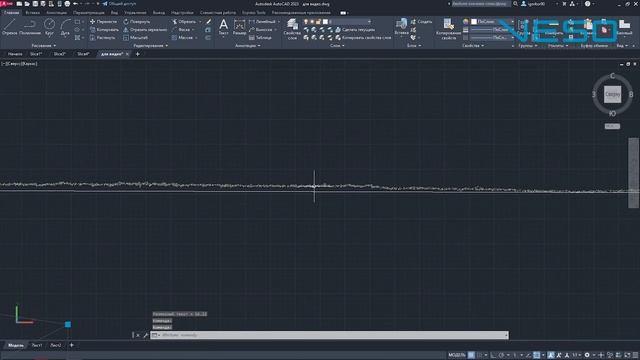
Task: Add a new drawing tab with plus
Action: [138, 54]
